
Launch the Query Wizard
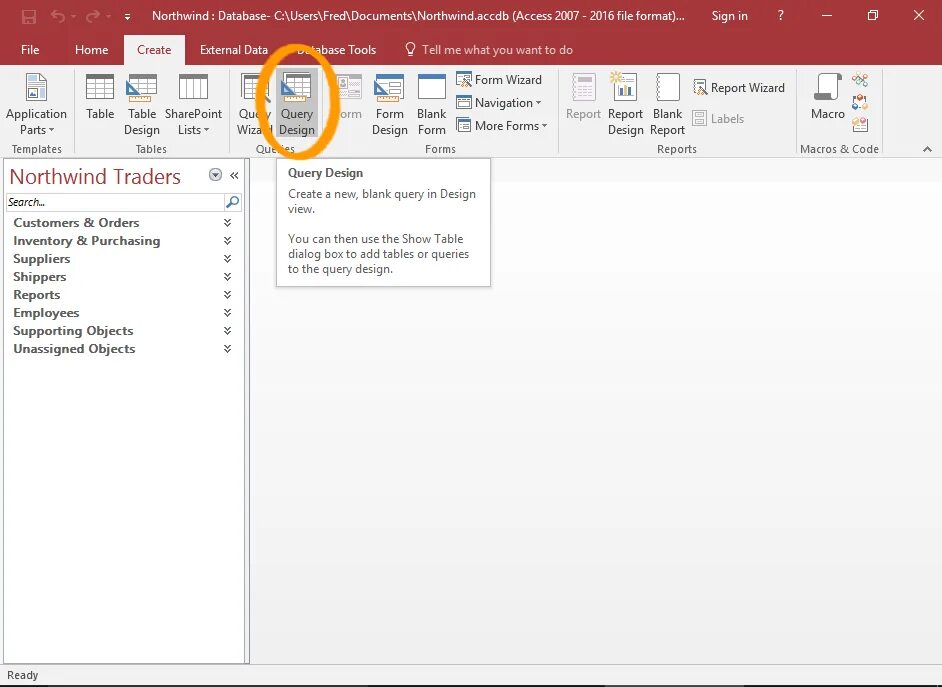click(254, 104)
